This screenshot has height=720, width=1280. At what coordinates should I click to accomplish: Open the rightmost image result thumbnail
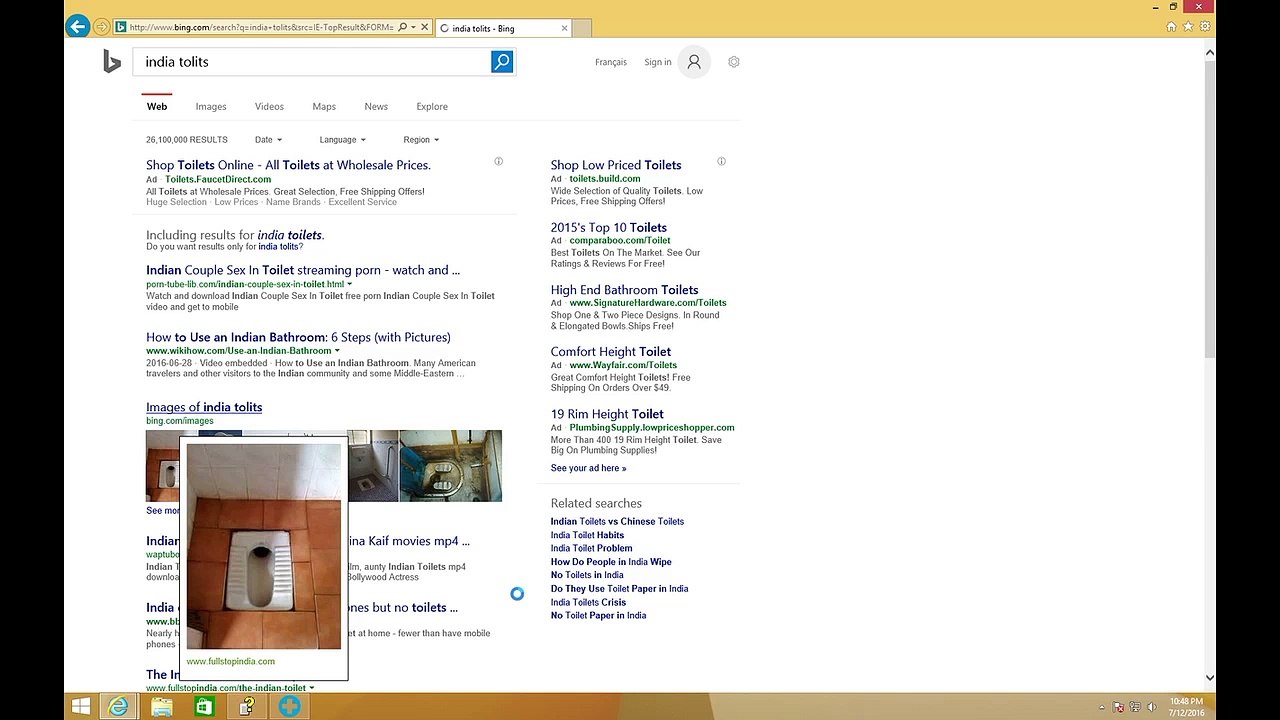[451, 466]
